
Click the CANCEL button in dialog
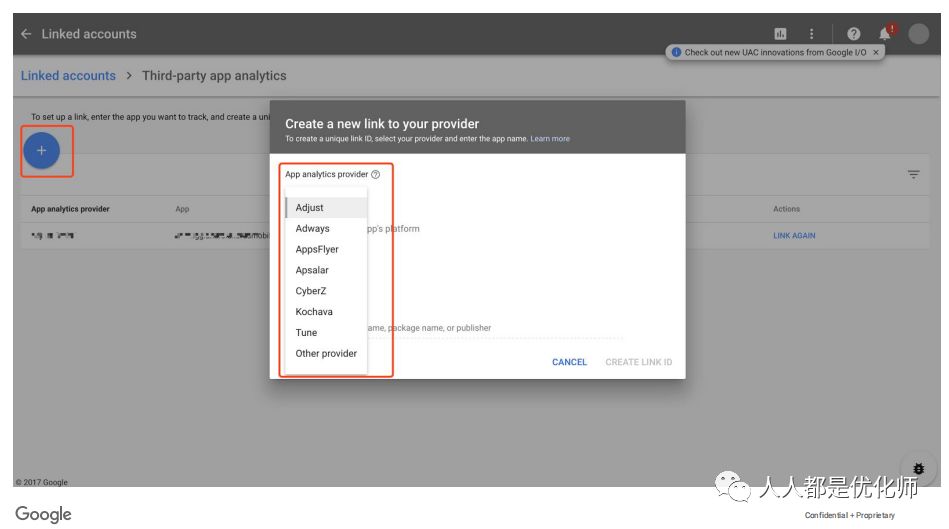point(570,362)
